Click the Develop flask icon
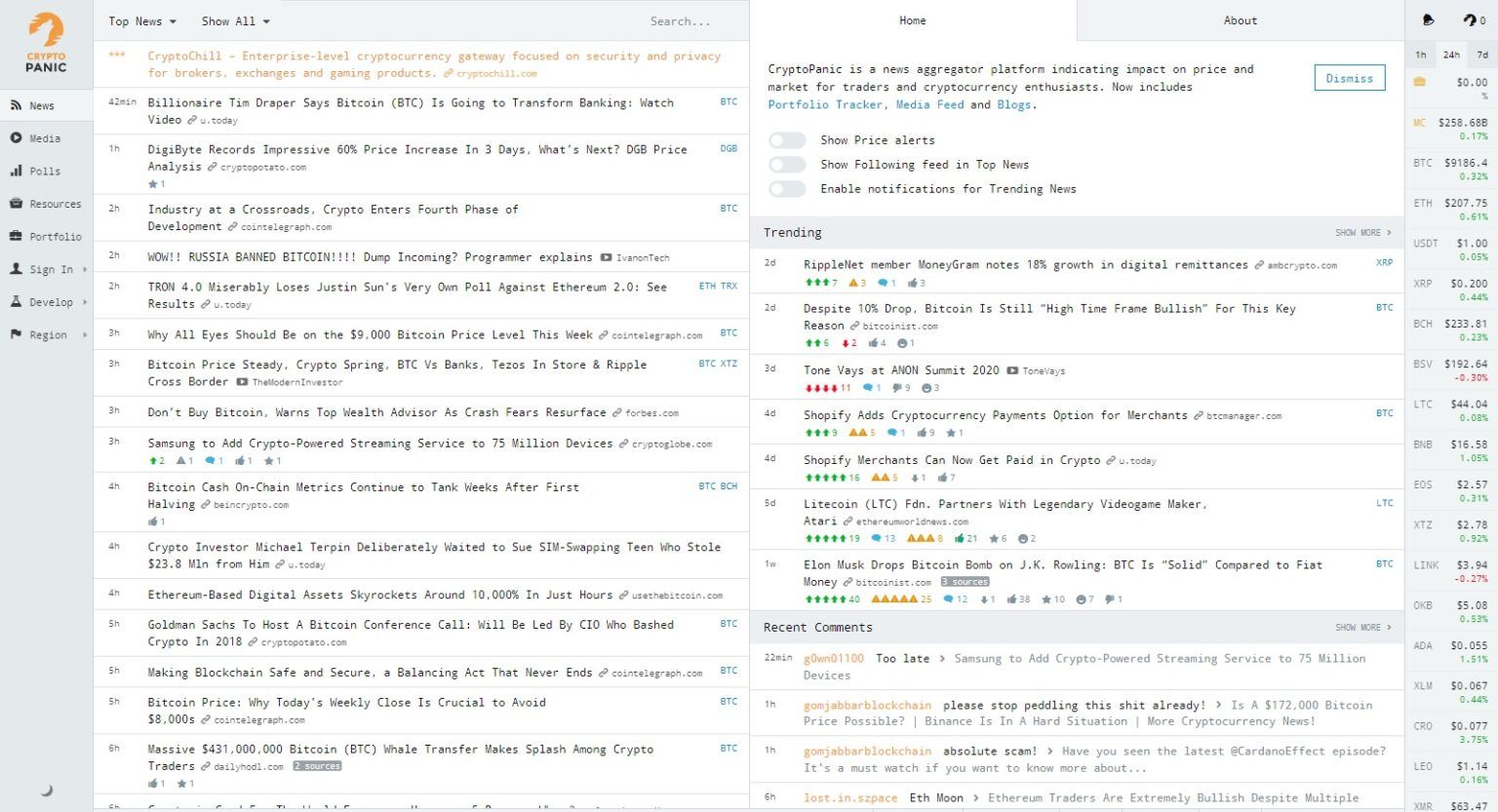Screen dimensions: 1498x812 (x=16, y=302)
